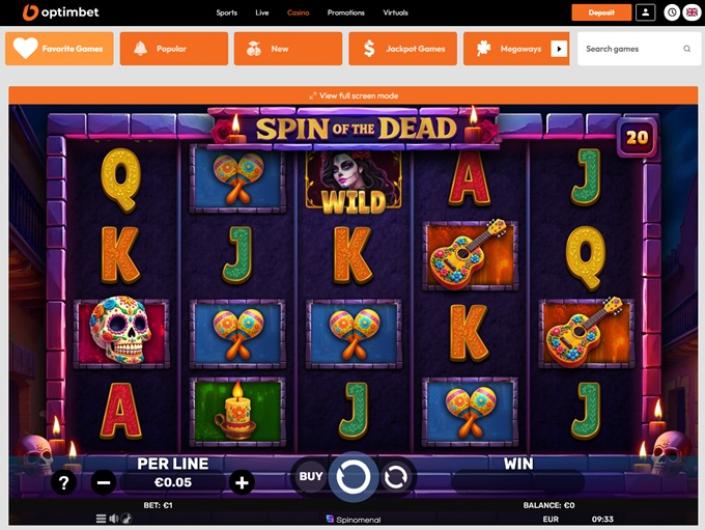The height and width of the screenshot is (530, 705).
Task: Open the BUY feature
Action: [x=311, y=476]
